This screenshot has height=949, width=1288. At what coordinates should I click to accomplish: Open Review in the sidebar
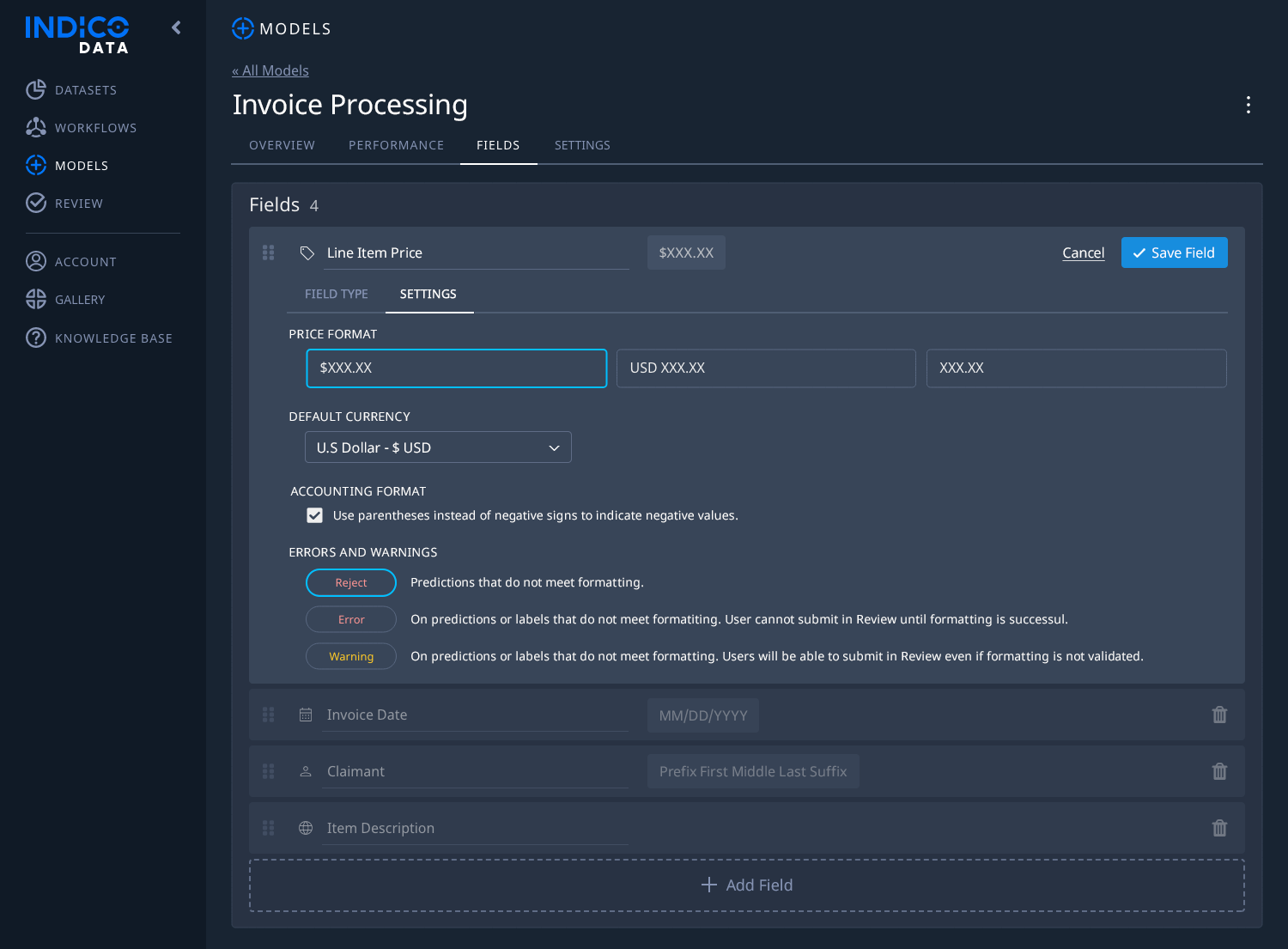(x=64, y=204)
